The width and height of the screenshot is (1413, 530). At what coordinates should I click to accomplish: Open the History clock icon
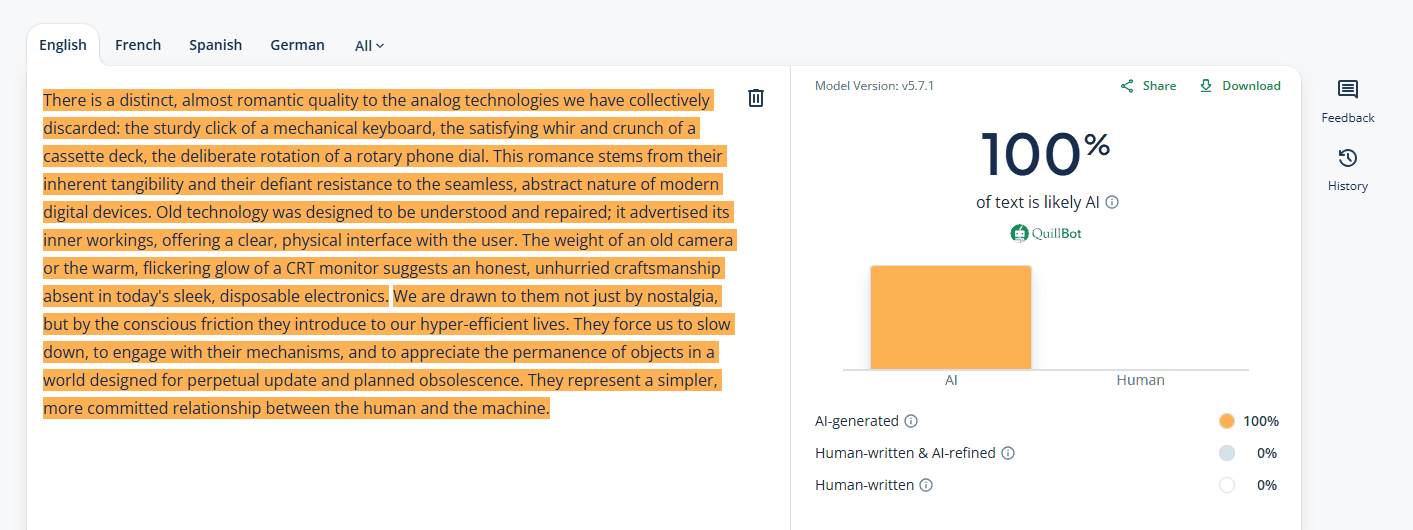coord(1347,159)
